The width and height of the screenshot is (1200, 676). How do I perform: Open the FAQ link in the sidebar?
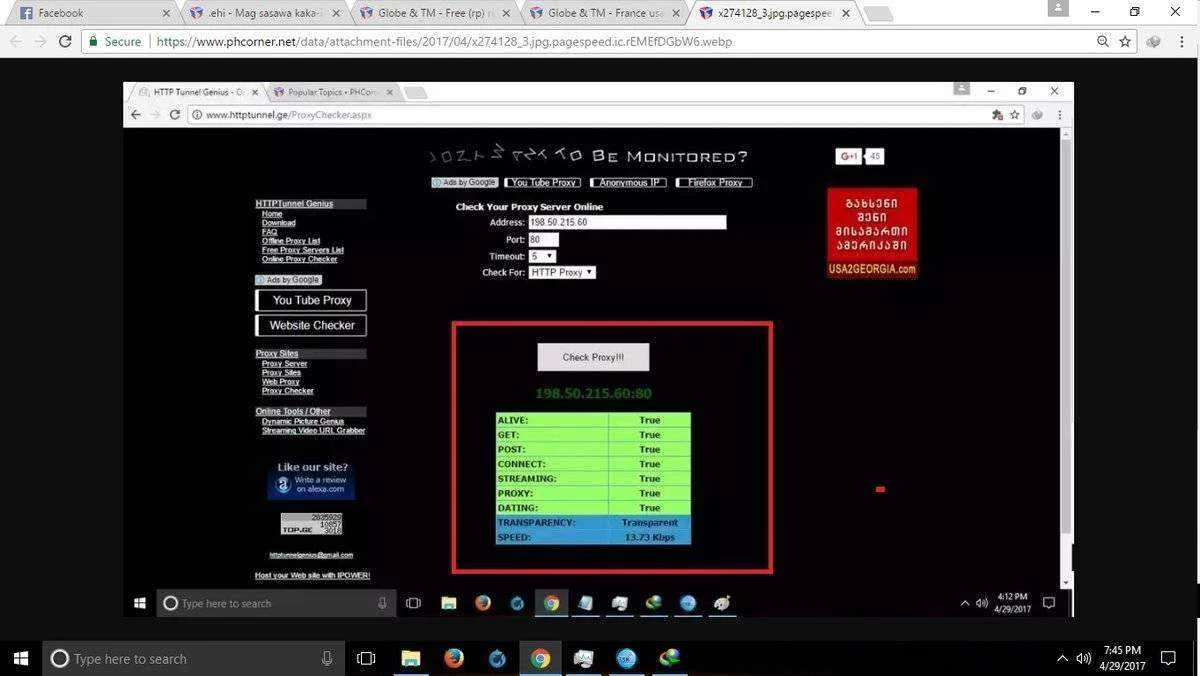point(269,232)
